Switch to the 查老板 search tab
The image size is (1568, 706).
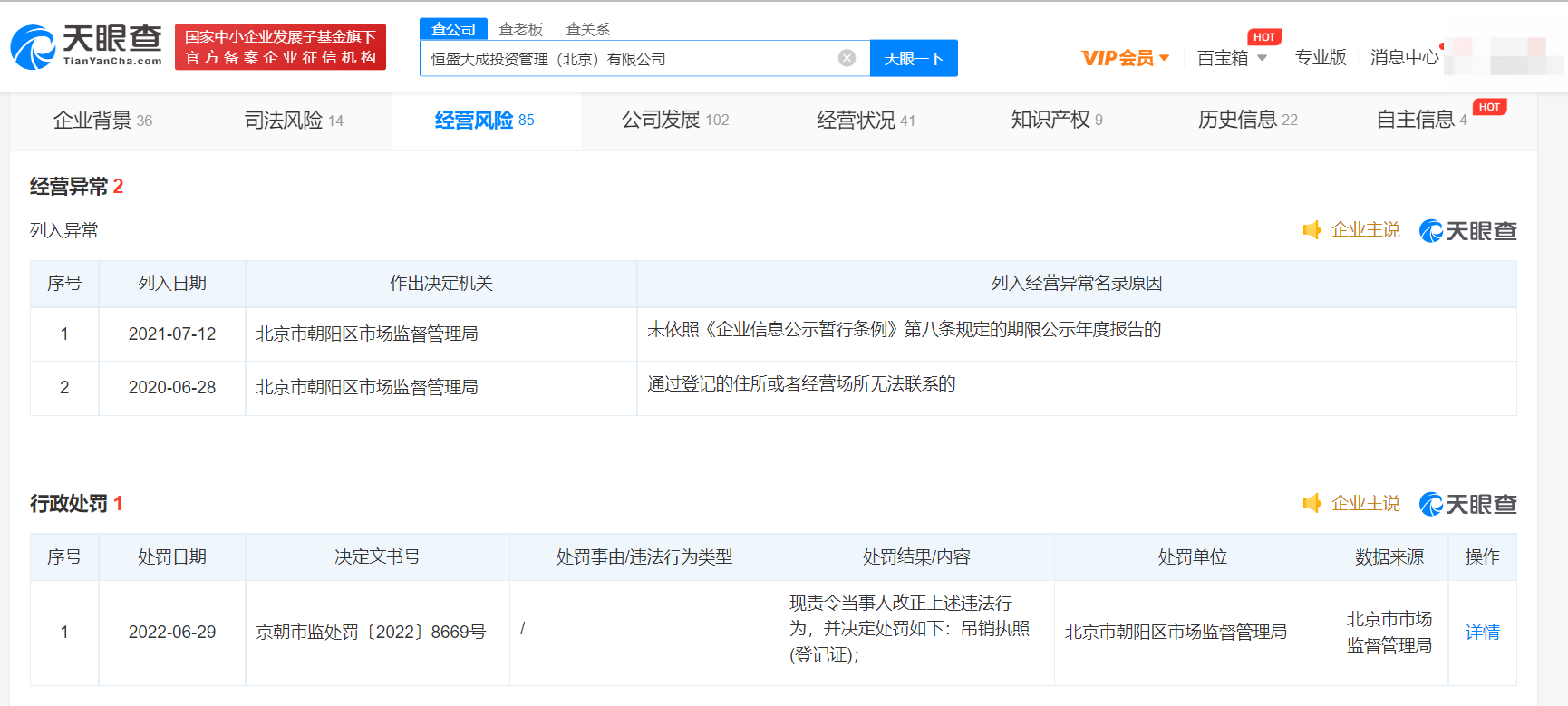pos(521,29)
